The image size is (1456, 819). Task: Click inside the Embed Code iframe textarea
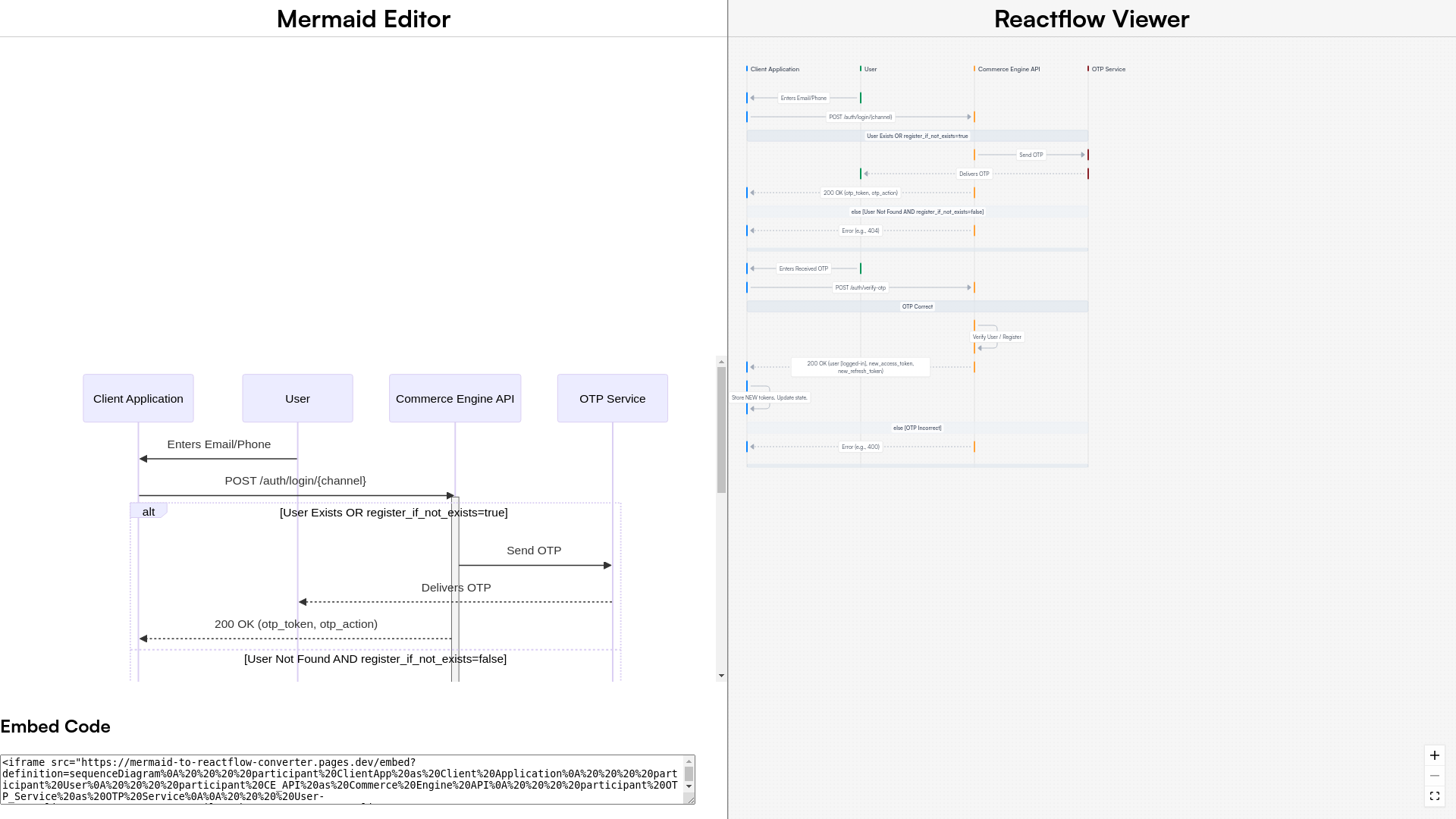[343, 780]
